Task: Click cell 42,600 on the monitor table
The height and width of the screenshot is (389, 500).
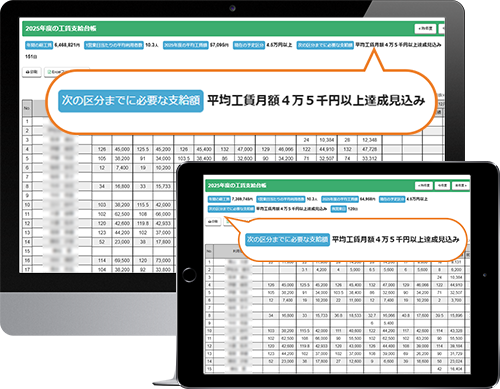Action: coord(122,223)
